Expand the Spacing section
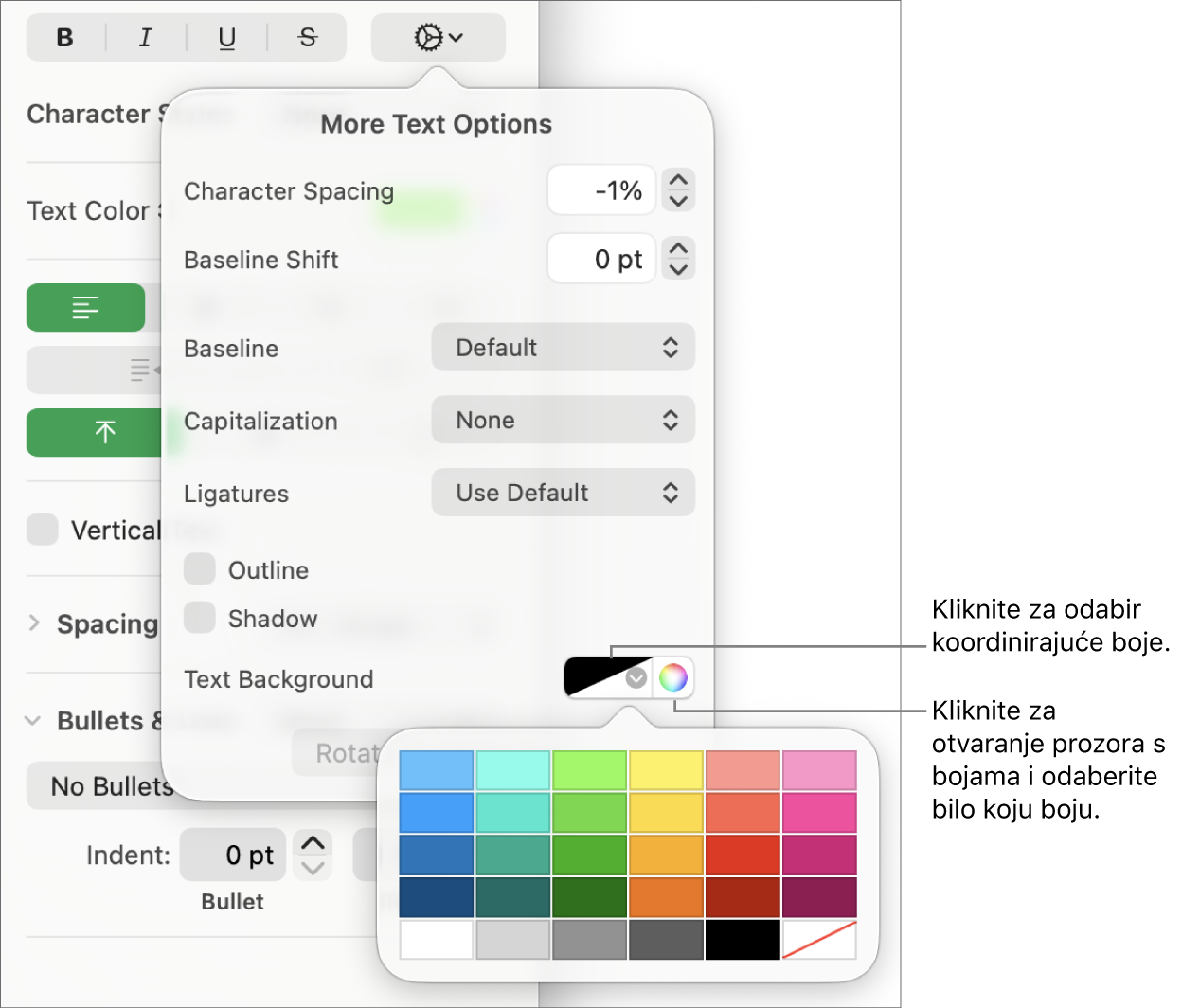This screenshot has height=1008, width=1182. click(x=34, y=622)
